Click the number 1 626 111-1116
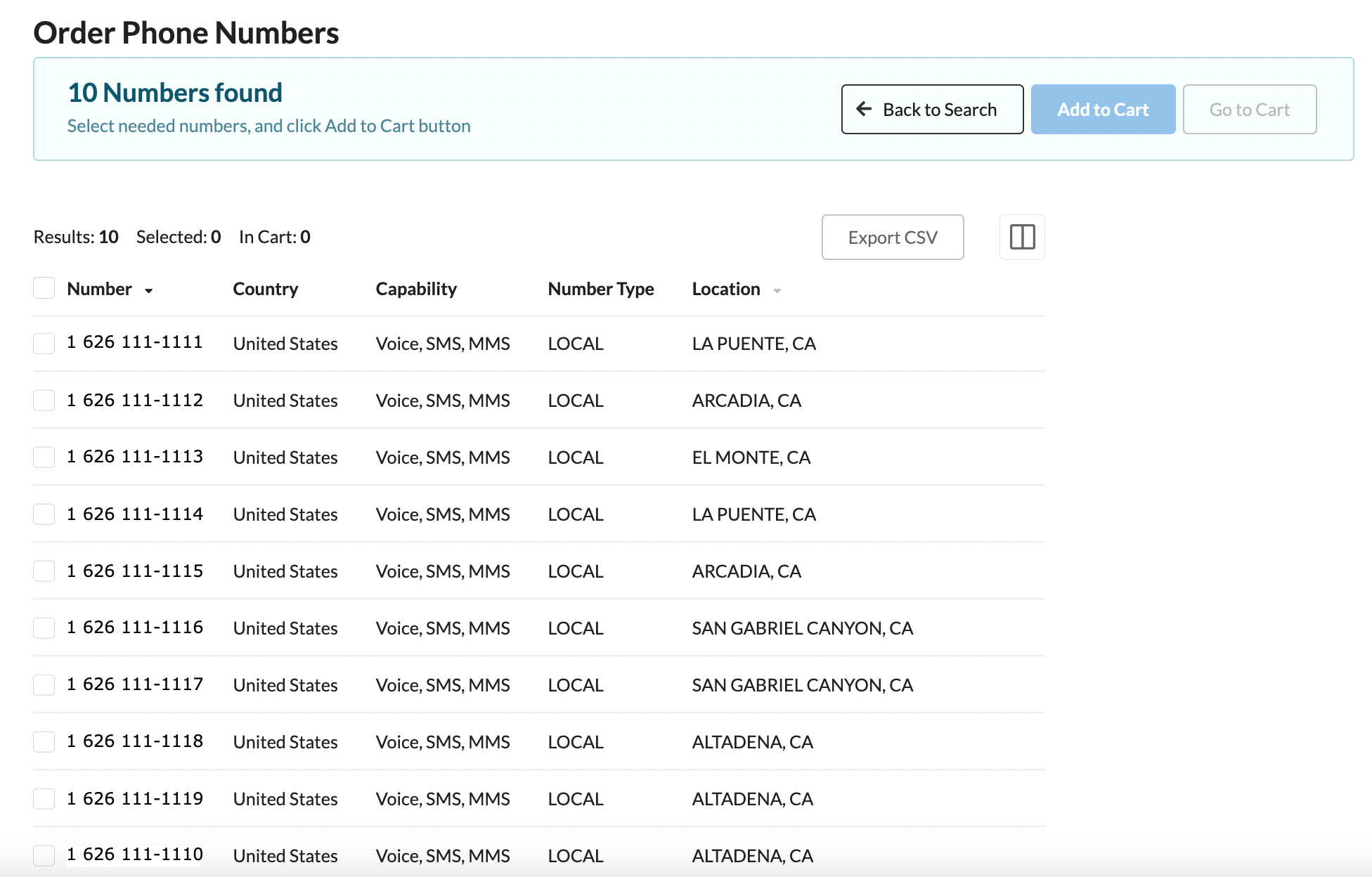The image size is (1372, 877). pyautogui.click(x=135, y=628)
